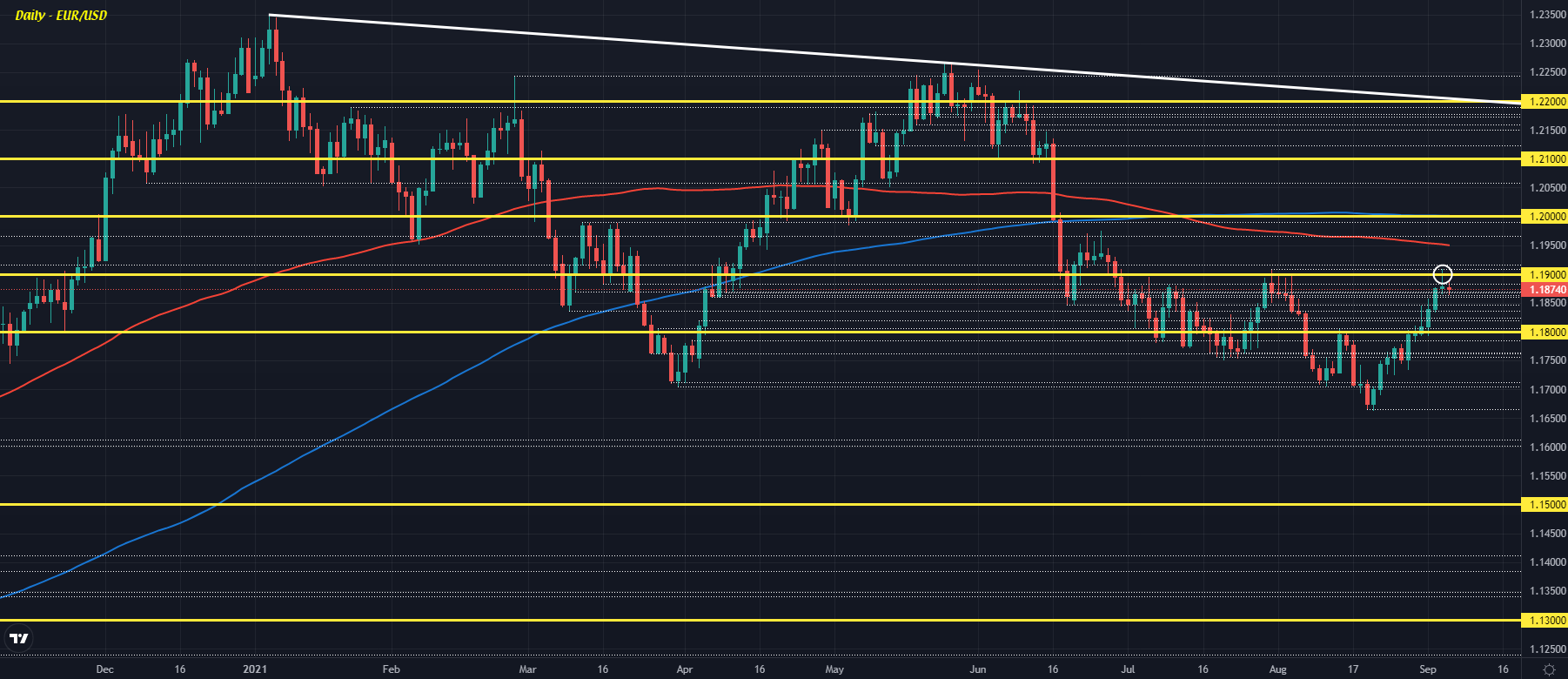1568x679 pixels.
Task: Select the 1.18000 yellow price label
Action: click(x=1543, y=333)
